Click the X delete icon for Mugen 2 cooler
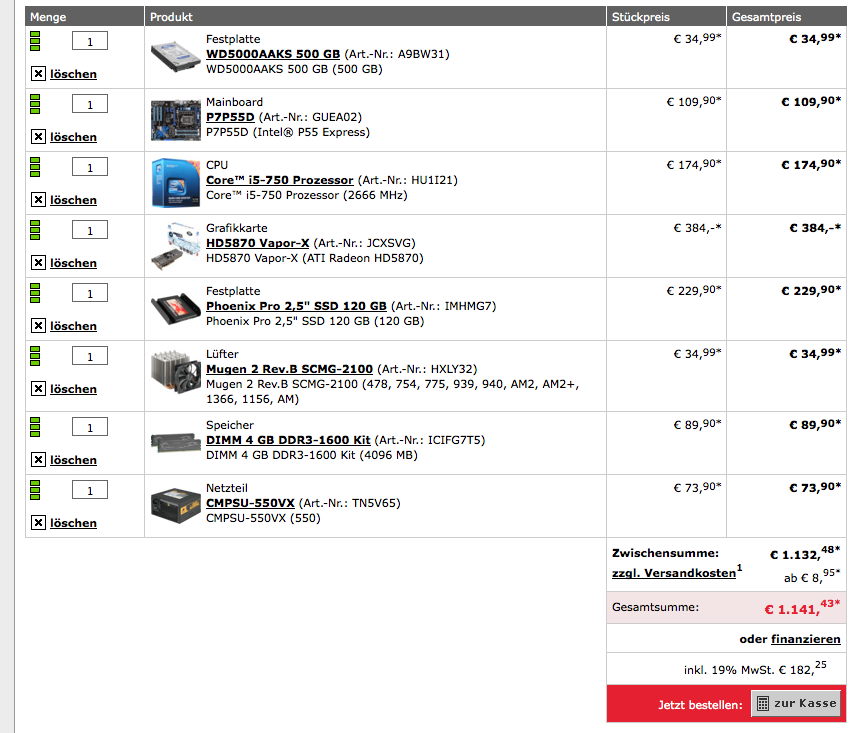The width and height of the screenshot is (860, 733). coord(38,389)
